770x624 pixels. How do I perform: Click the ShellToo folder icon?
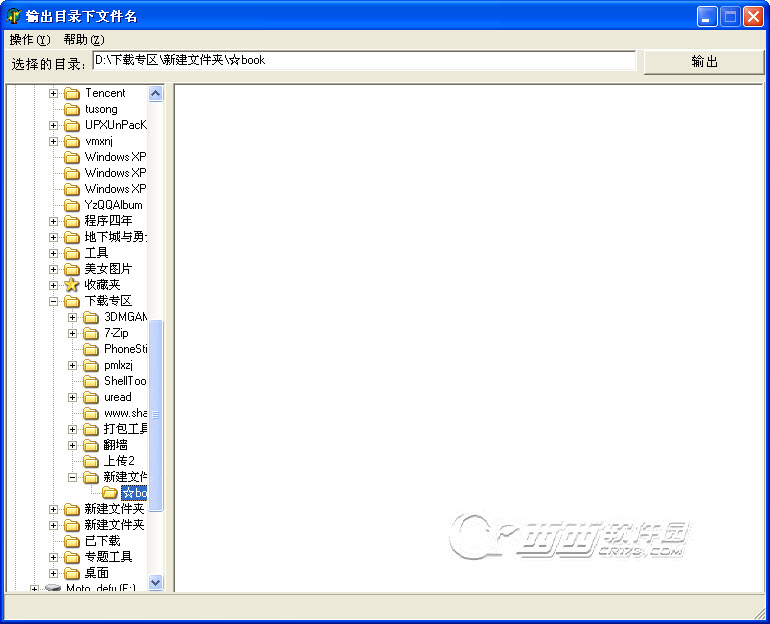tap(91, 381)
